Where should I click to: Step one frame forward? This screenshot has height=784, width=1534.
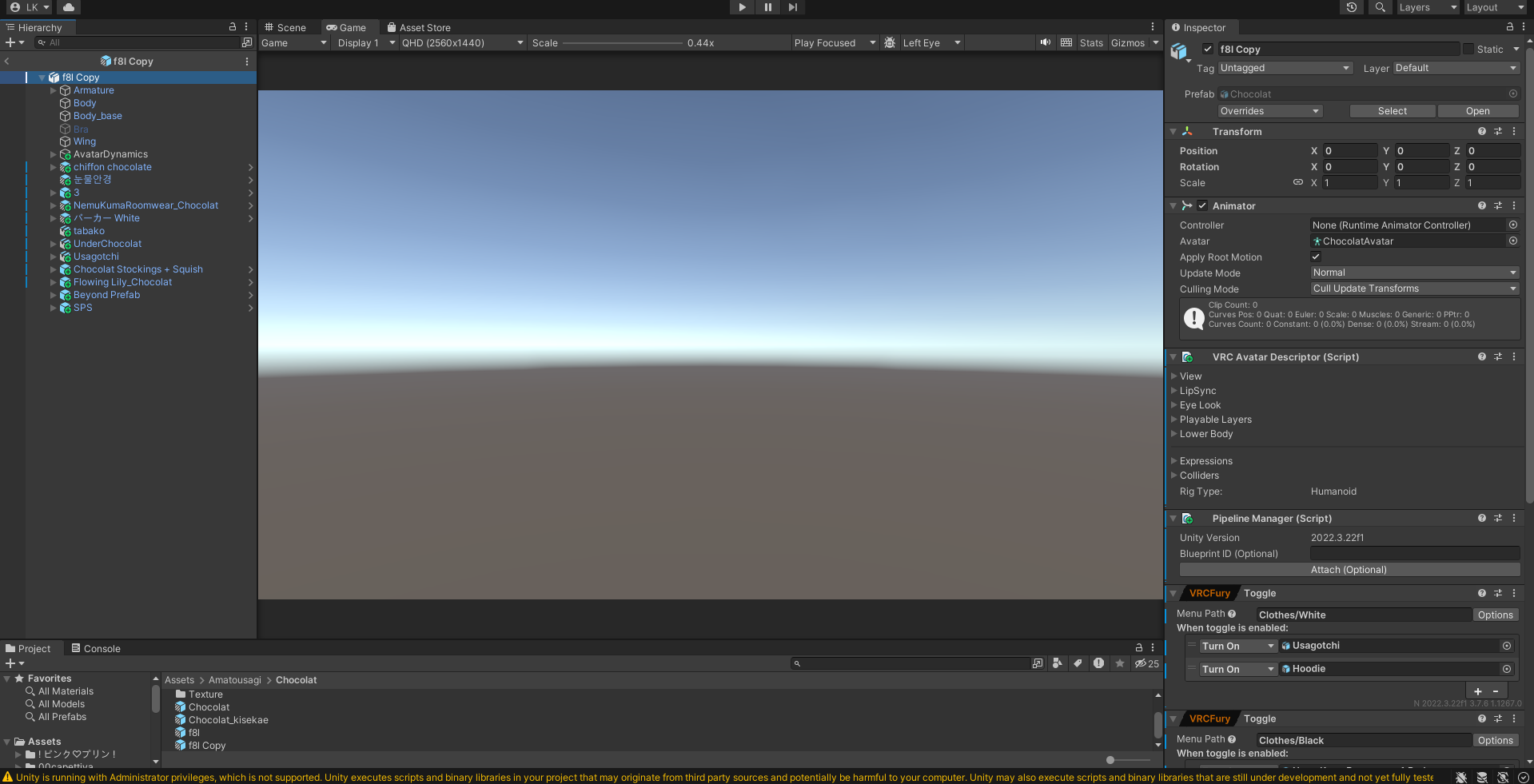[x=792, y=7]
